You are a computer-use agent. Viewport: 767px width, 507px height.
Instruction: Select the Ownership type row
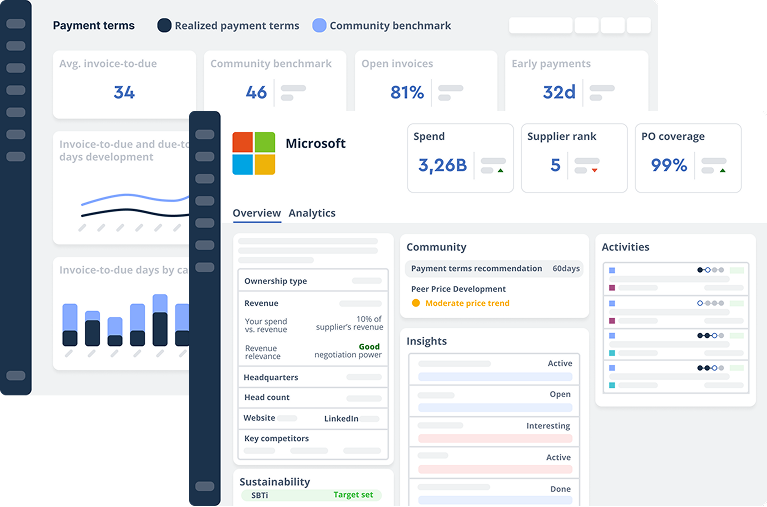point(313,281)
